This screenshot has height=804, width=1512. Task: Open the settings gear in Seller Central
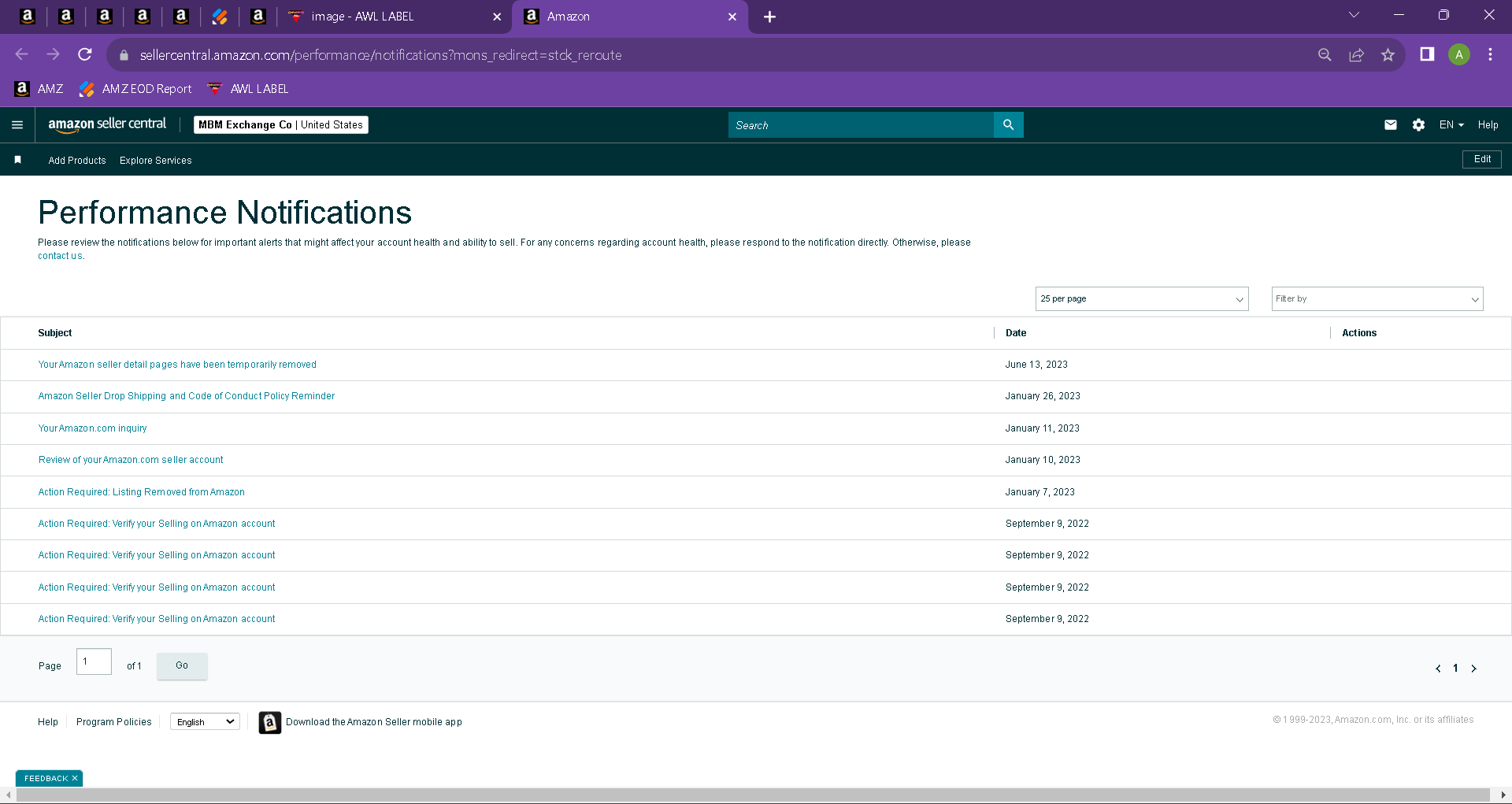1418,124
